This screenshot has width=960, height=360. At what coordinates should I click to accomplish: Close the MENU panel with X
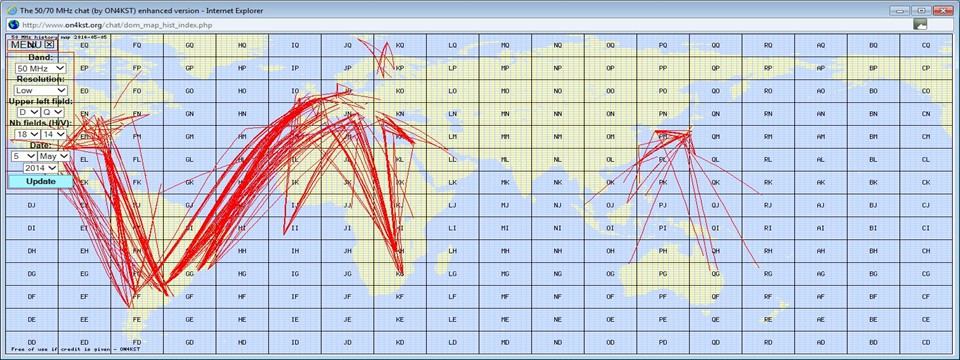(50, 44)
